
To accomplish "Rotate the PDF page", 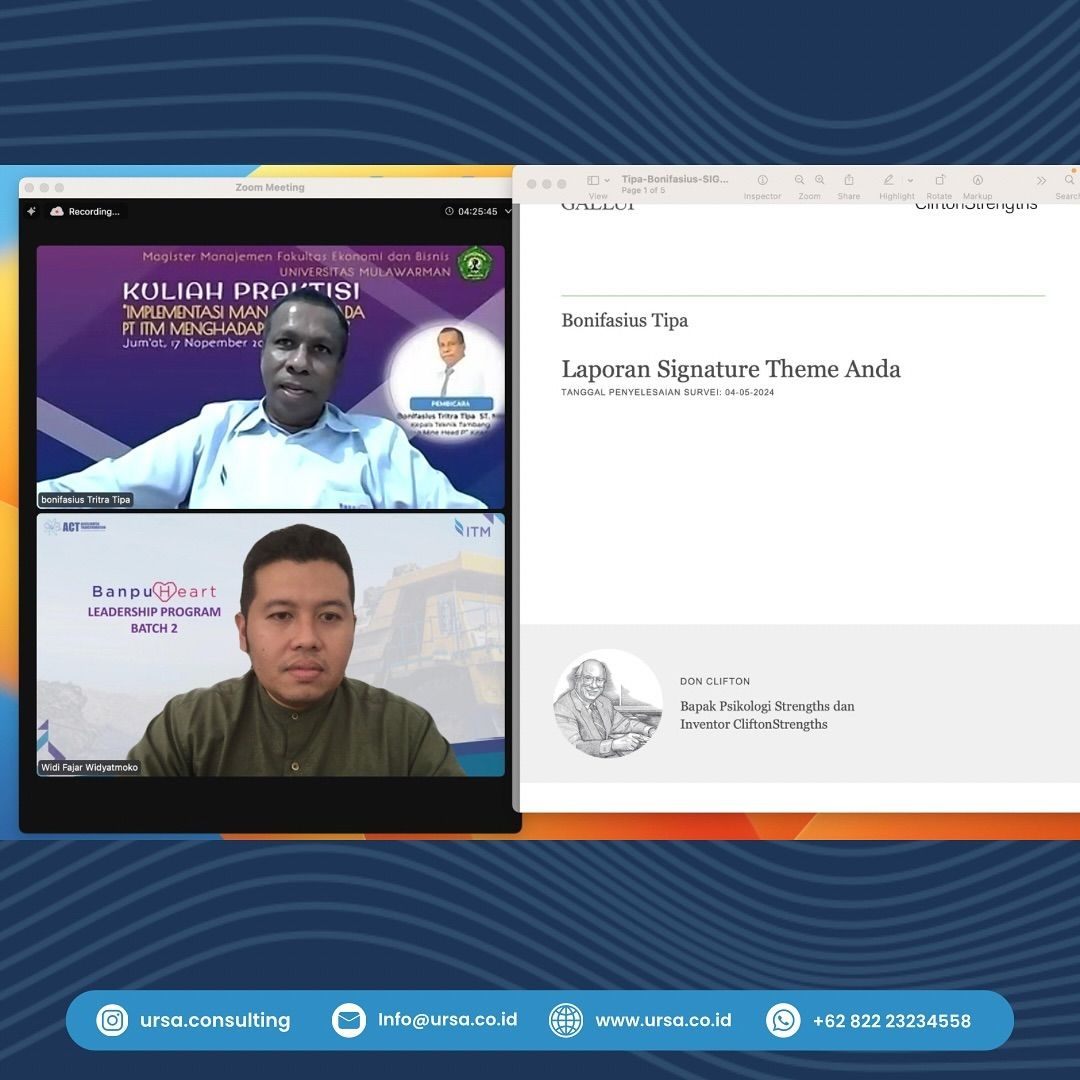I will pyautogui.click(x=940, y=180).
